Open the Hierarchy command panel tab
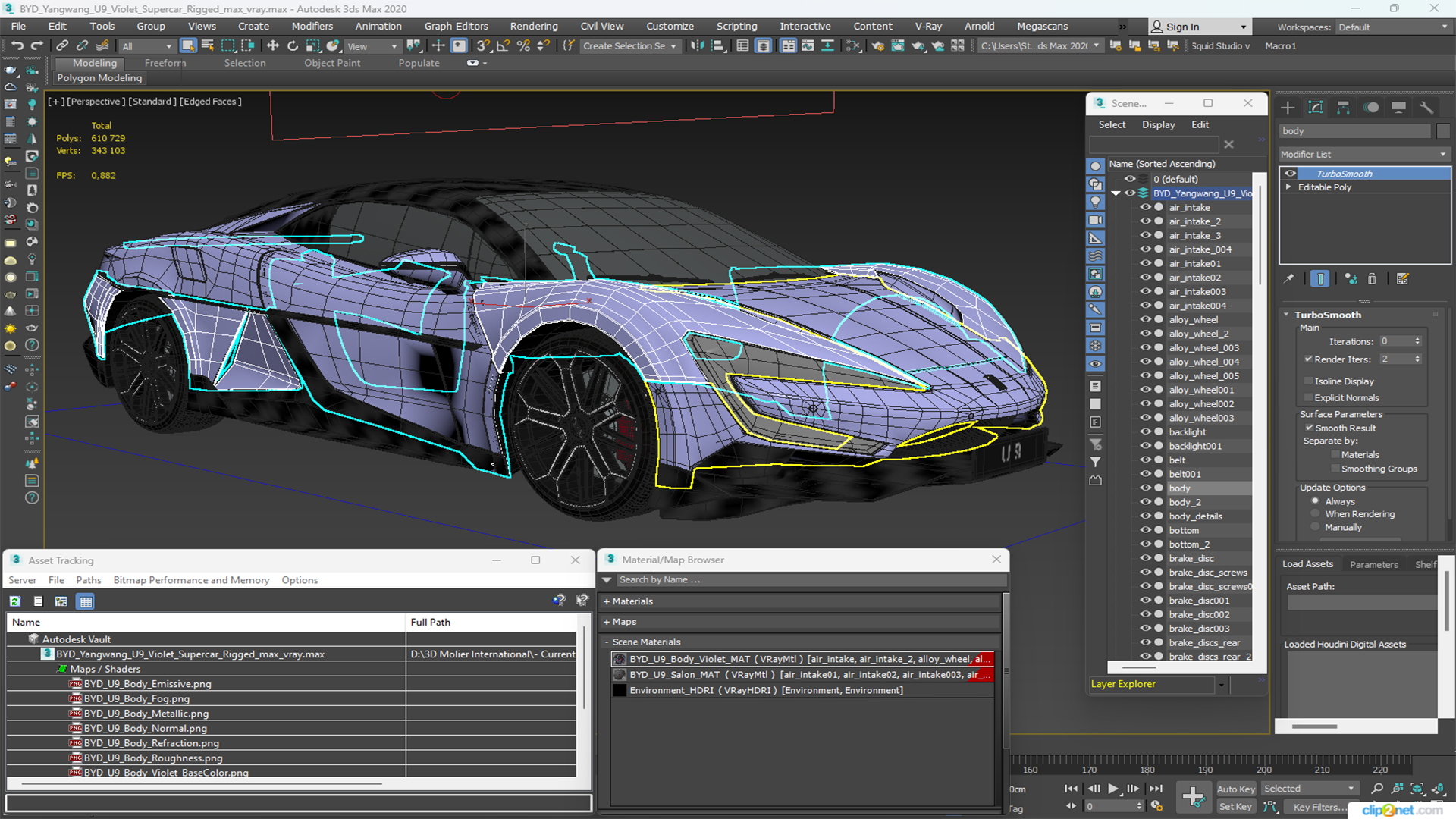This screenshot has height=819, width=1456. pos(1343,107)
